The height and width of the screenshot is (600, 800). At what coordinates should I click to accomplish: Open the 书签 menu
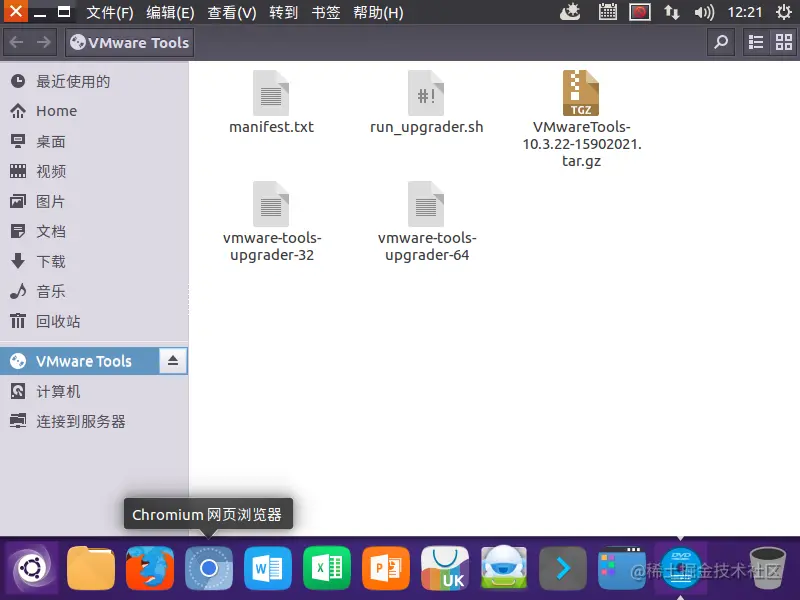(326, 12)
